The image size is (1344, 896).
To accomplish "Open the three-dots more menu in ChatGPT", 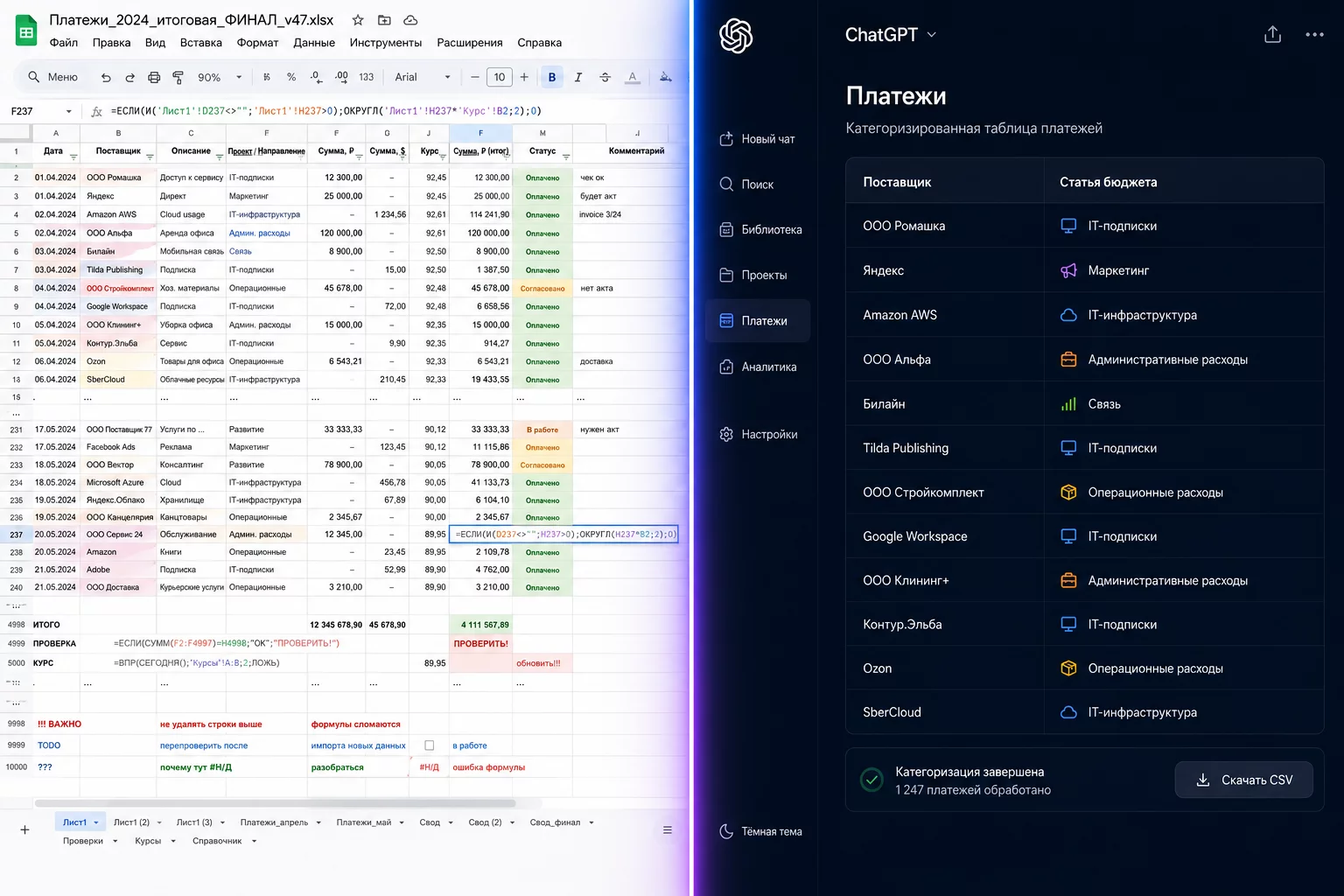I will [1314, 34].
